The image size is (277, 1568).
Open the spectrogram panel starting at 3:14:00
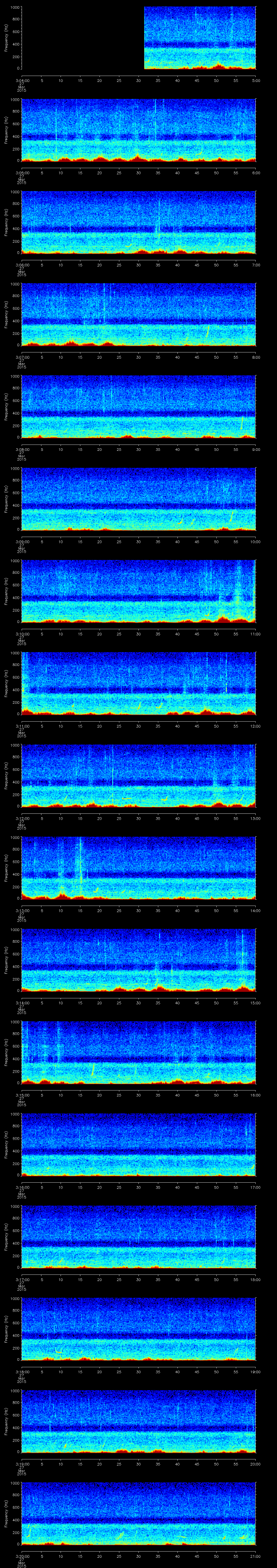(139, 960)
